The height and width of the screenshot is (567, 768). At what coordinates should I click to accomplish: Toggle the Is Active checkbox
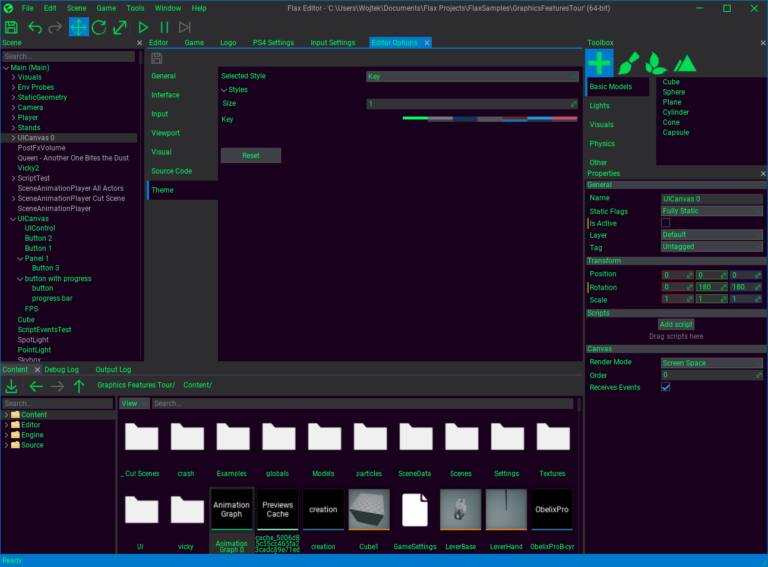666,223
